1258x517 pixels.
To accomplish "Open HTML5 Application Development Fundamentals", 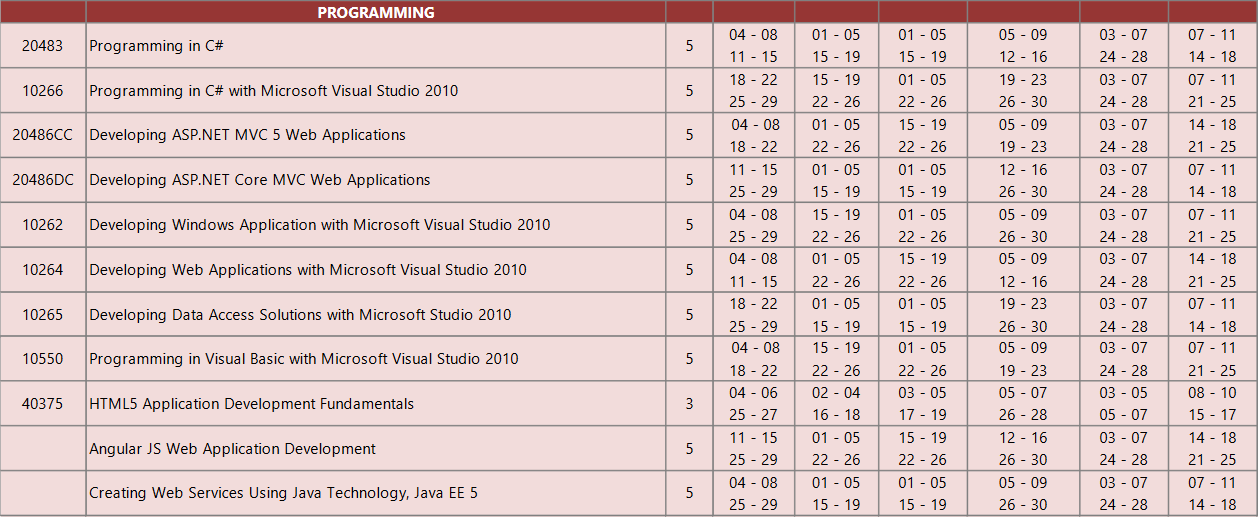I will (x=252, y=404).
